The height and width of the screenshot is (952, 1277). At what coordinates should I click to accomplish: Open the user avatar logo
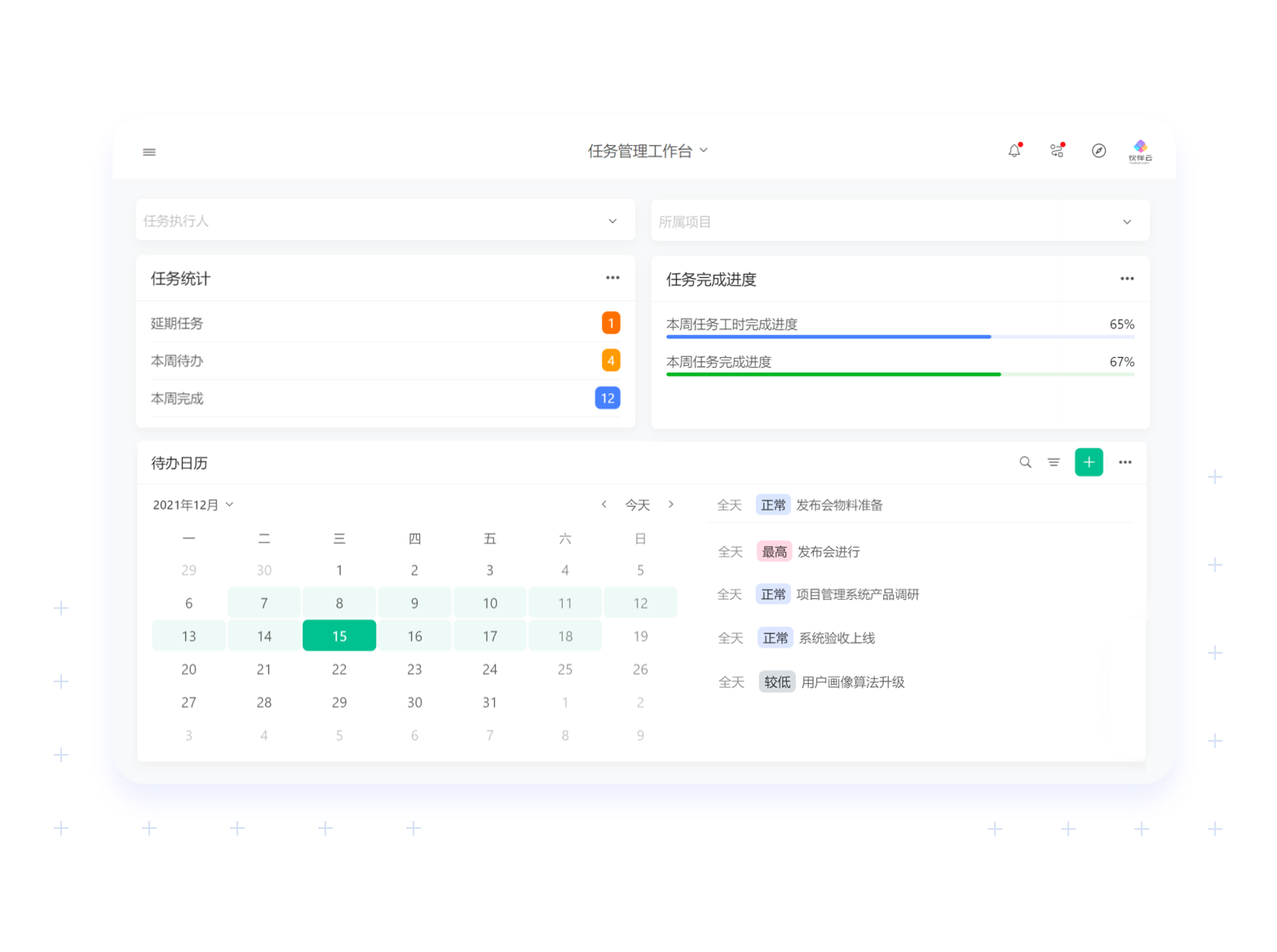[1140, 151]
